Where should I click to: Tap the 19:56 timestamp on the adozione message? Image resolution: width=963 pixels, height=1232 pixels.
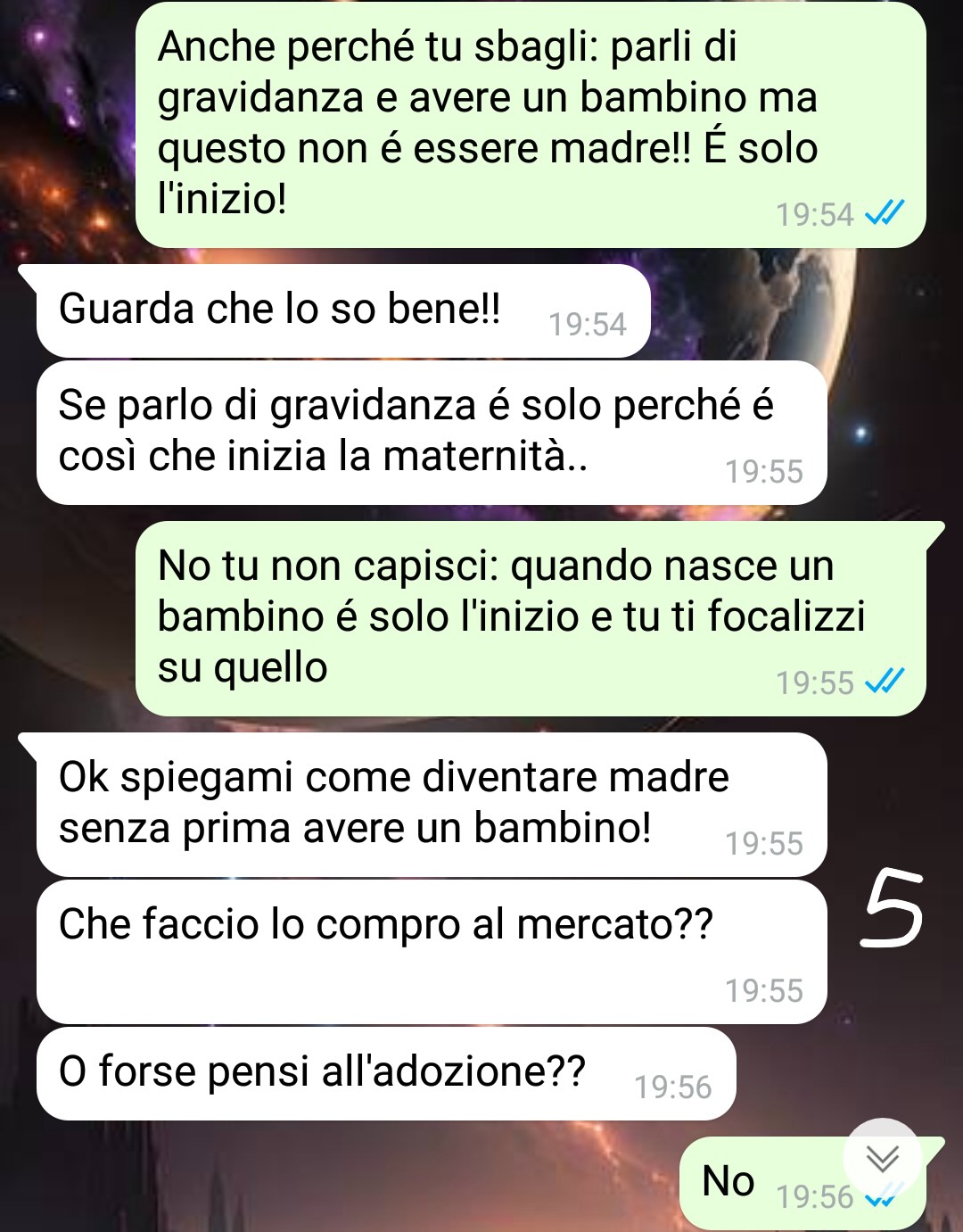coord(672,1087)
